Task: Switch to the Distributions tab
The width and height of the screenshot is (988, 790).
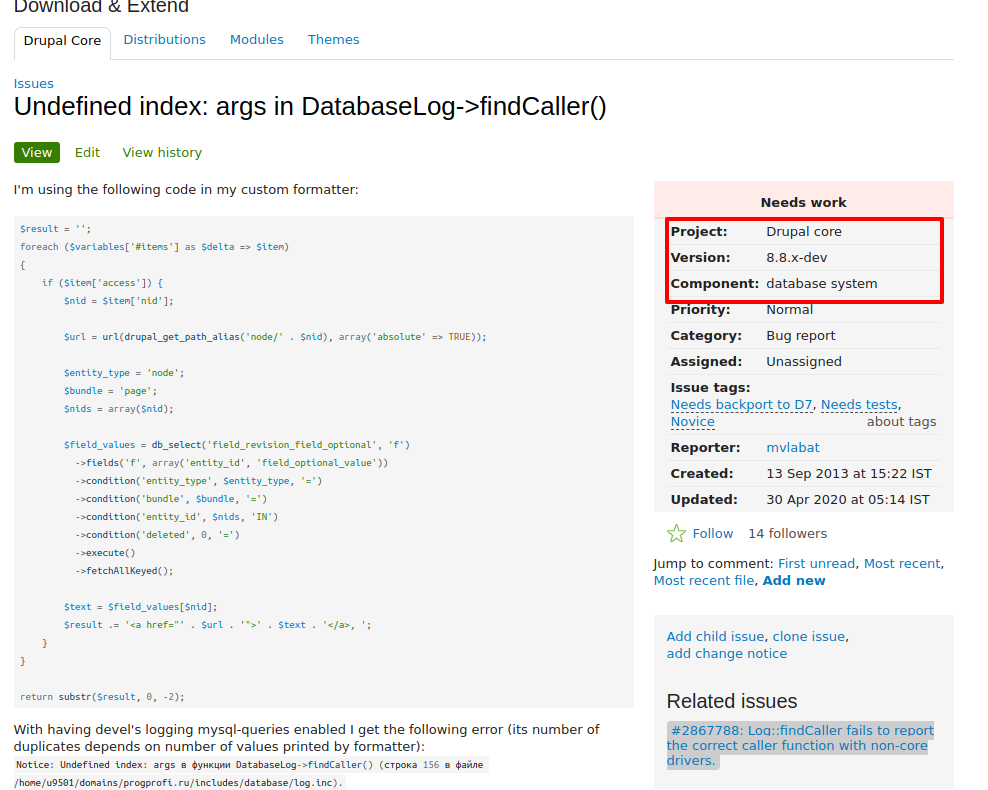Action: tap(164, 40)
